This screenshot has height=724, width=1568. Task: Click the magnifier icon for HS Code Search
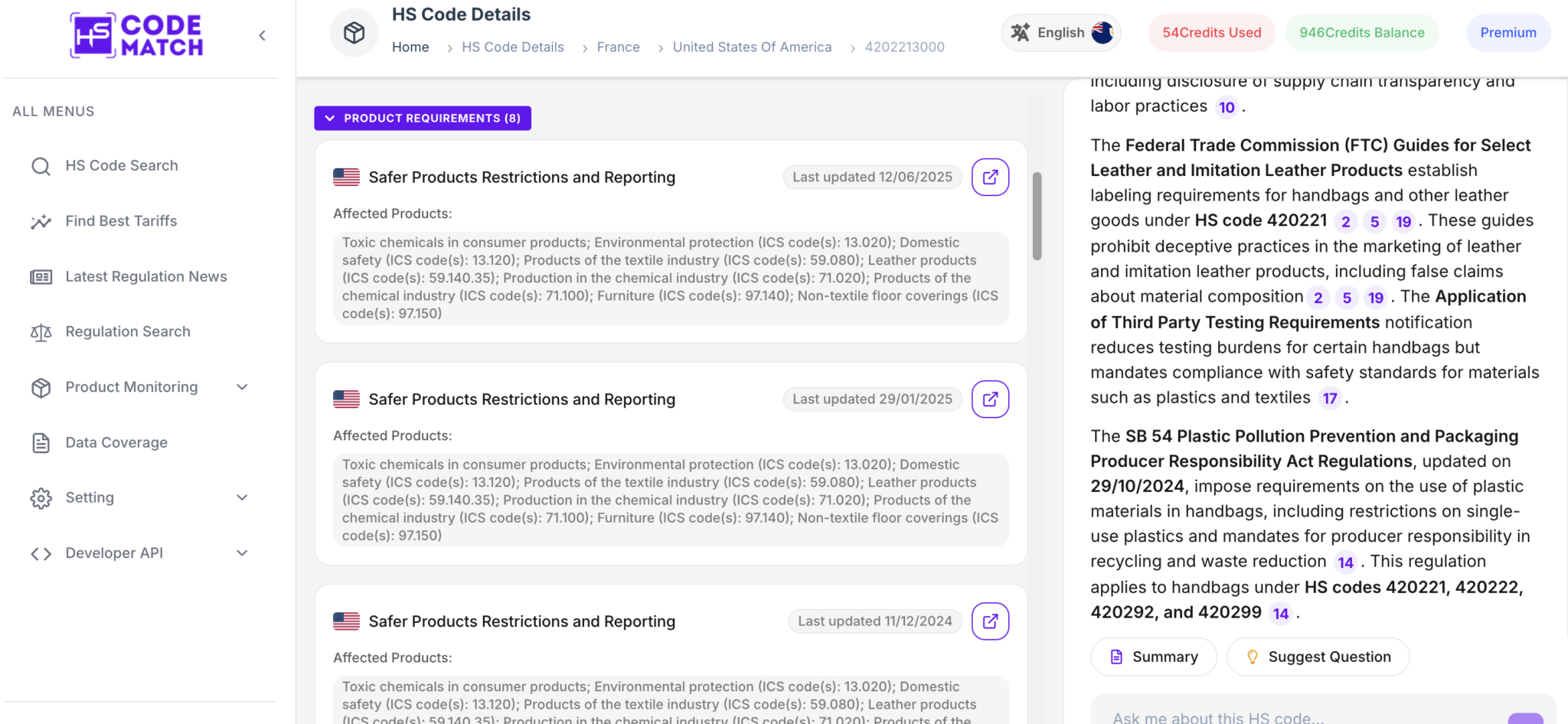[x=41, y=166]
